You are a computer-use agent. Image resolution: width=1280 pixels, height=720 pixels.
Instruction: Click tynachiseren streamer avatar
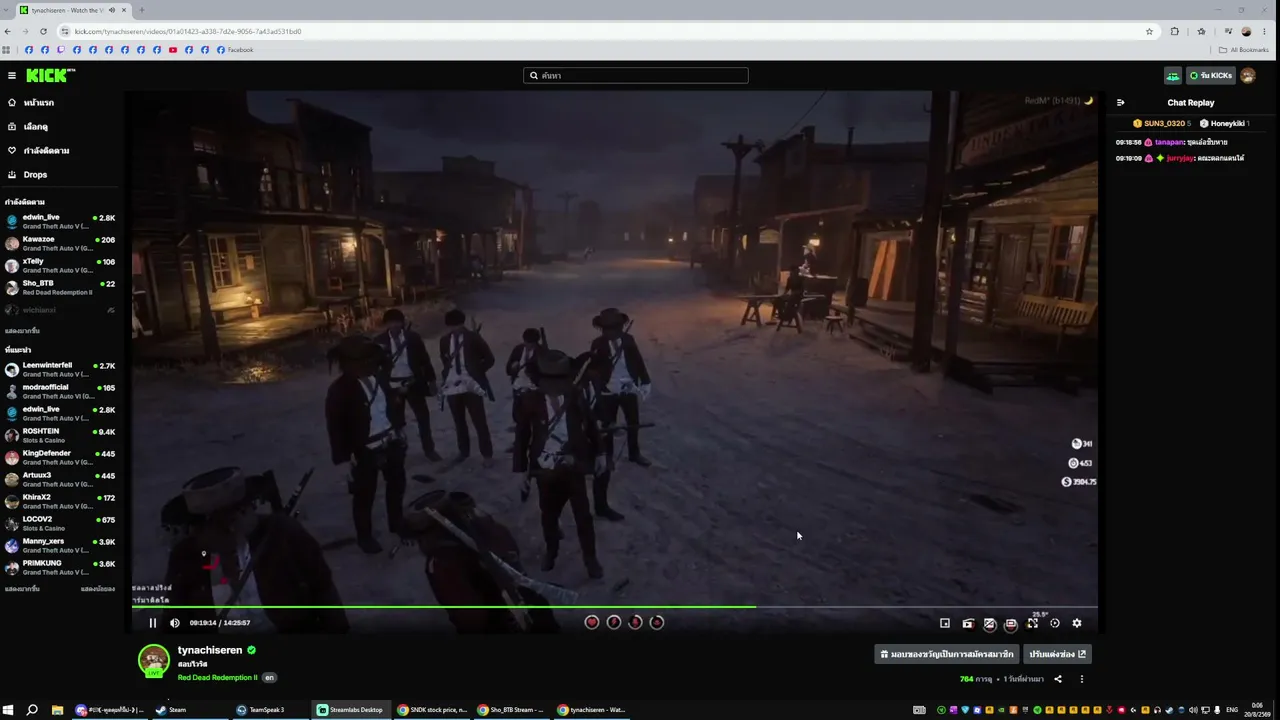153,661
